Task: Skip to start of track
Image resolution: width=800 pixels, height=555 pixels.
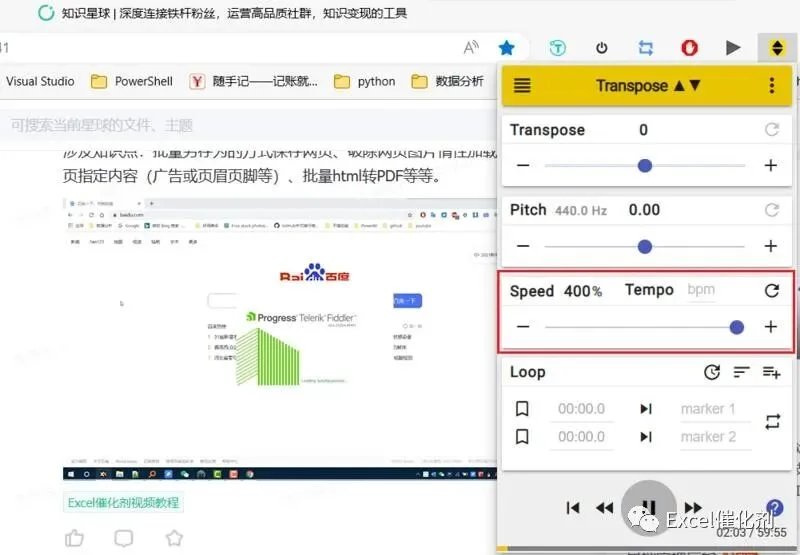Action: [x=573, y=508]
